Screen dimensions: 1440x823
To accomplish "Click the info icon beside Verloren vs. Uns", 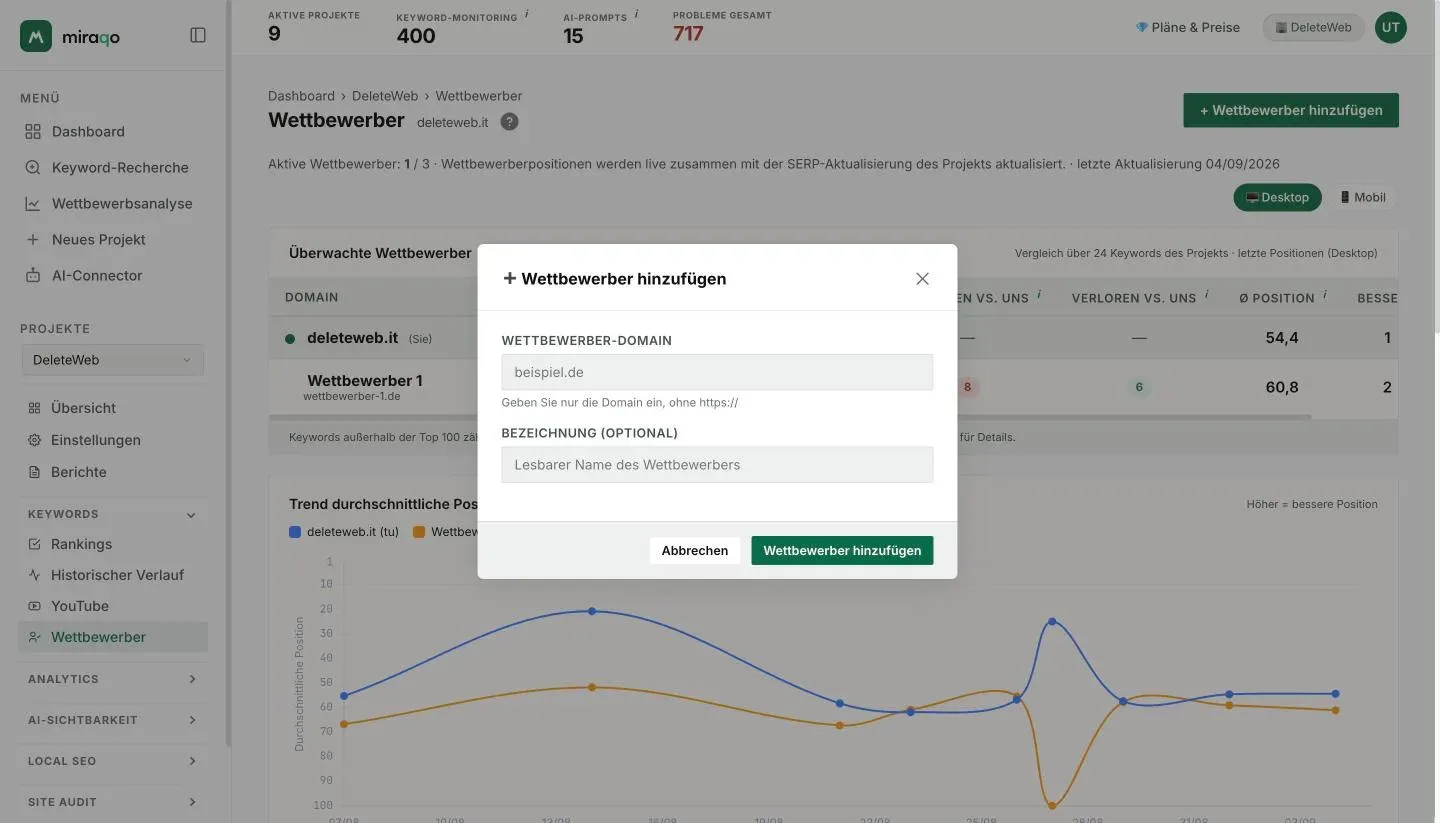I will pos(1206,295).
